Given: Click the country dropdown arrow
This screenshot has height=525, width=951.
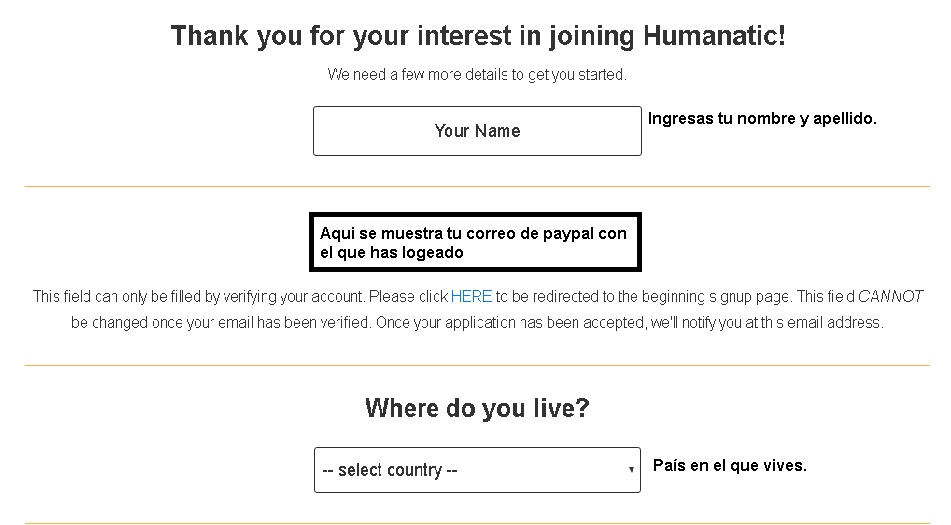Looking at the screenshot, I should tap(631, 470).
